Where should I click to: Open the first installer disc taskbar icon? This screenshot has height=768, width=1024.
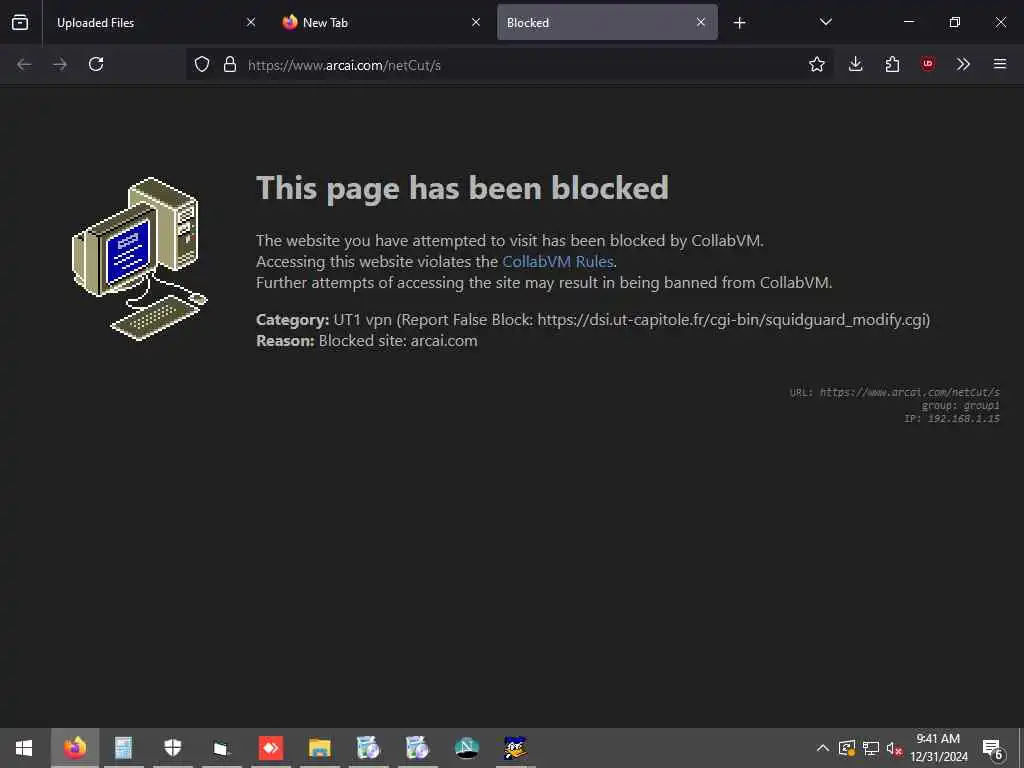point(368,748)
